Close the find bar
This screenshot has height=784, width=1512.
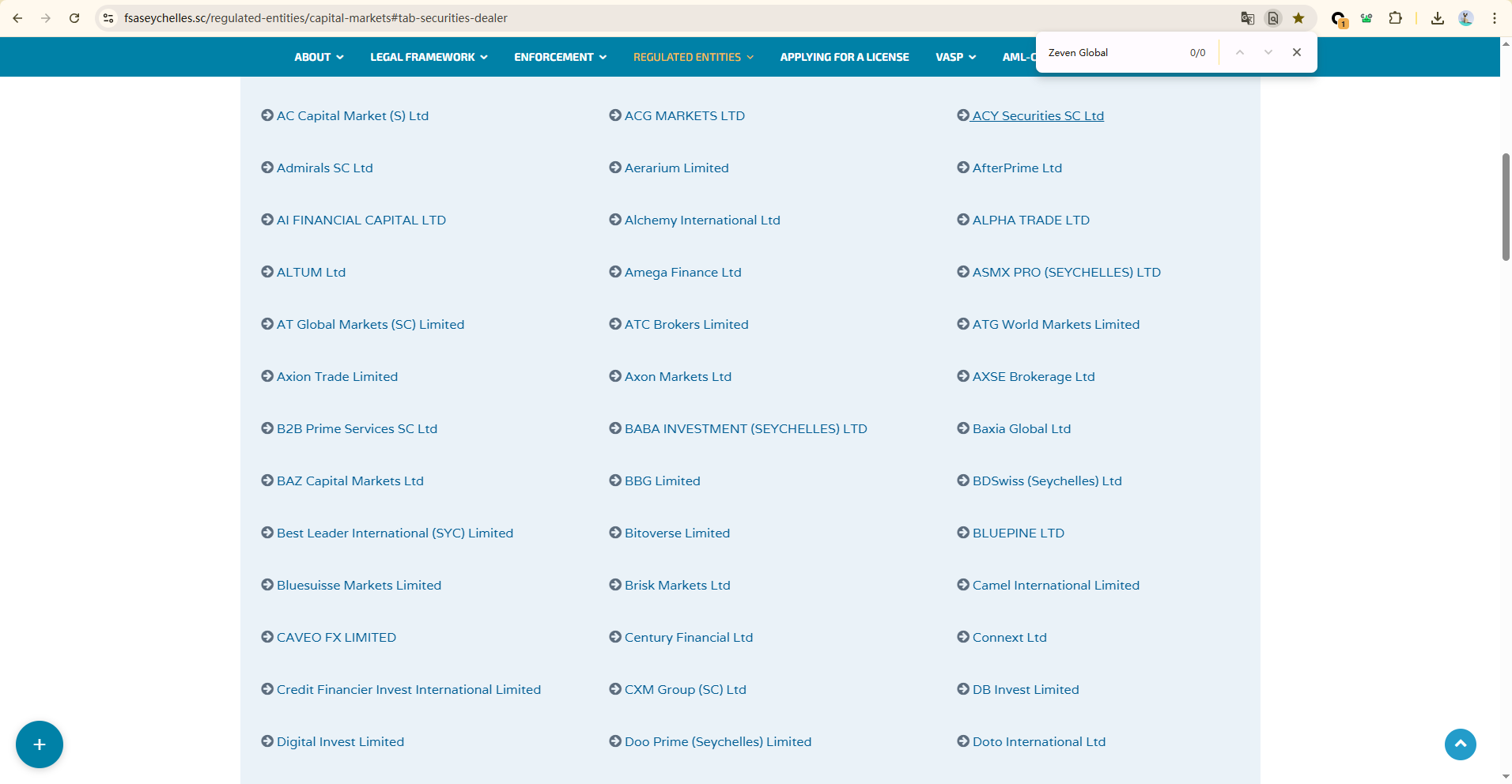tap(1297, 52)
